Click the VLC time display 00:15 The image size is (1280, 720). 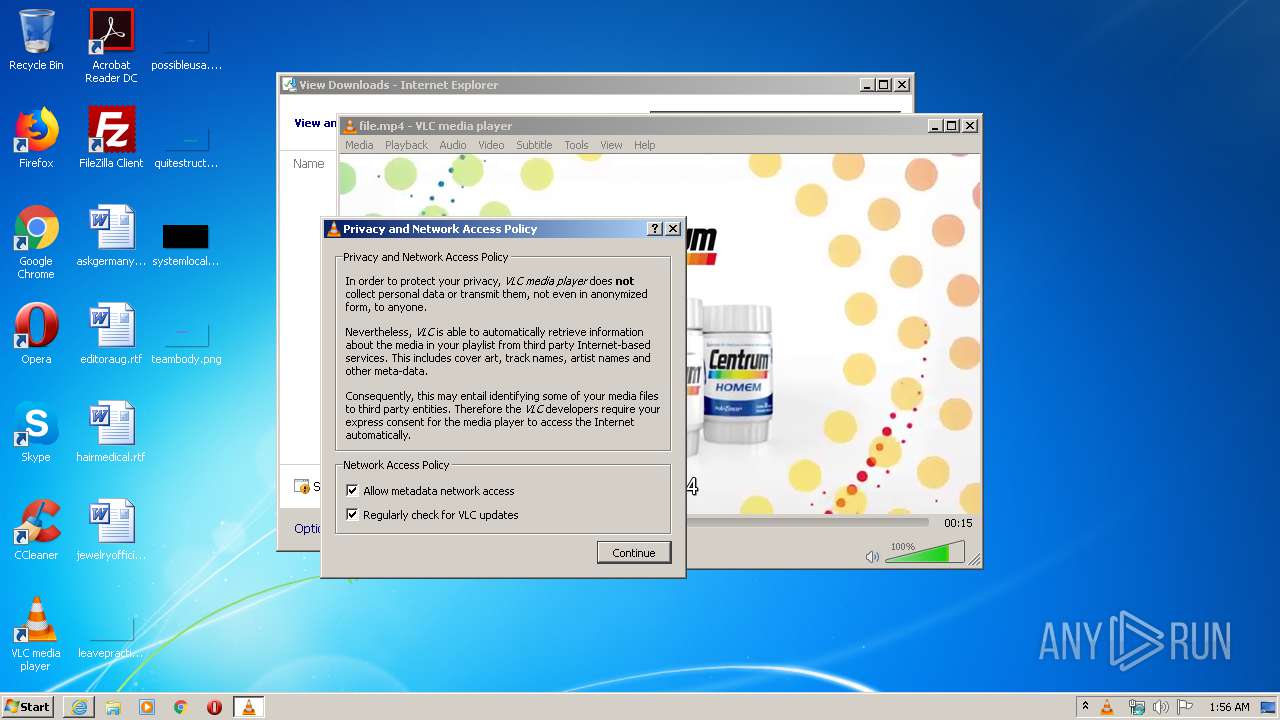coord(958,523)
